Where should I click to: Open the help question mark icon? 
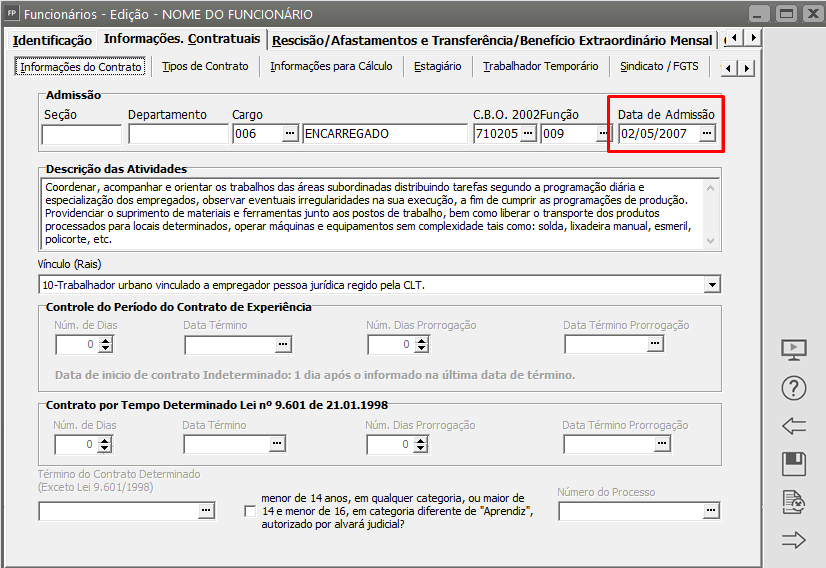794,388
